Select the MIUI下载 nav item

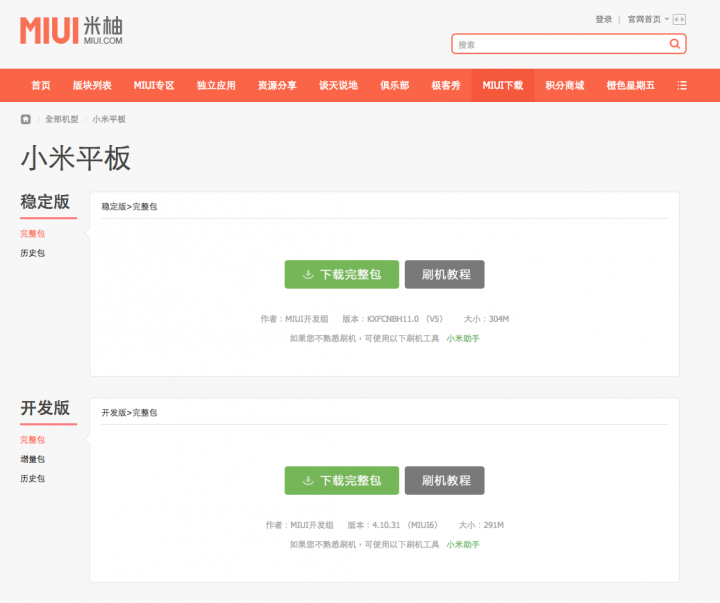[x=503, y=85]
